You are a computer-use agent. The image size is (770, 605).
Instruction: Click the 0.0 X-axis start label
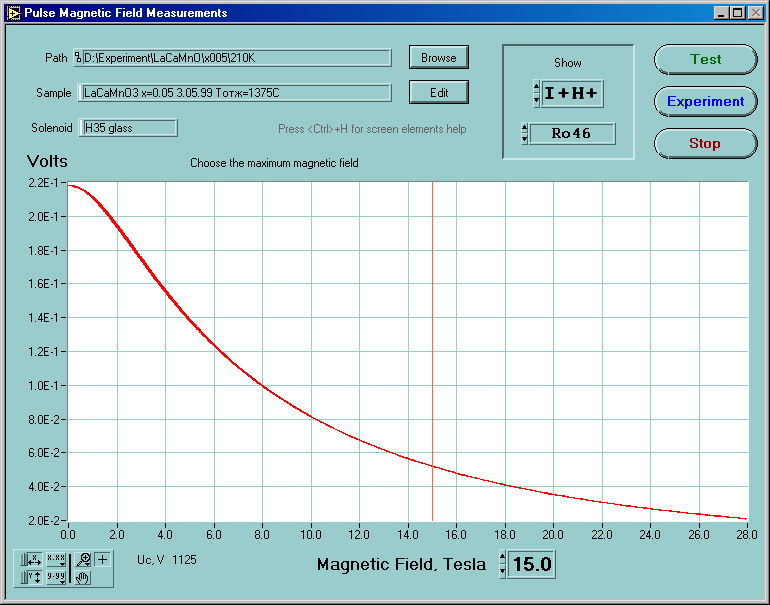(68, 535)
